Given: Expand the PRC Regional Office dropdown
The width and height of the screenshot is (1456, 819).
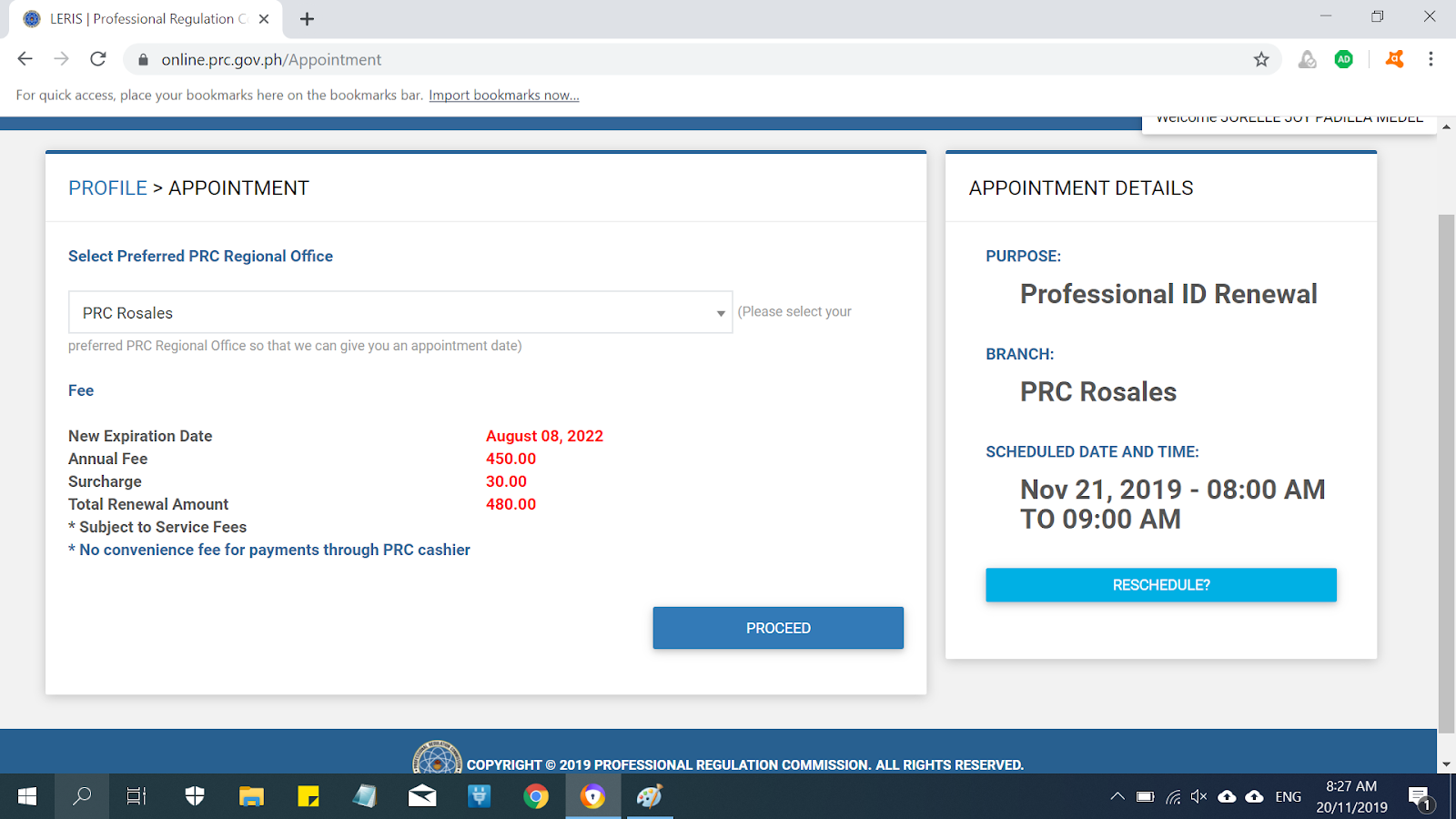Looking at the screenshot, I should pyautogui.click(x=718, y=312).
